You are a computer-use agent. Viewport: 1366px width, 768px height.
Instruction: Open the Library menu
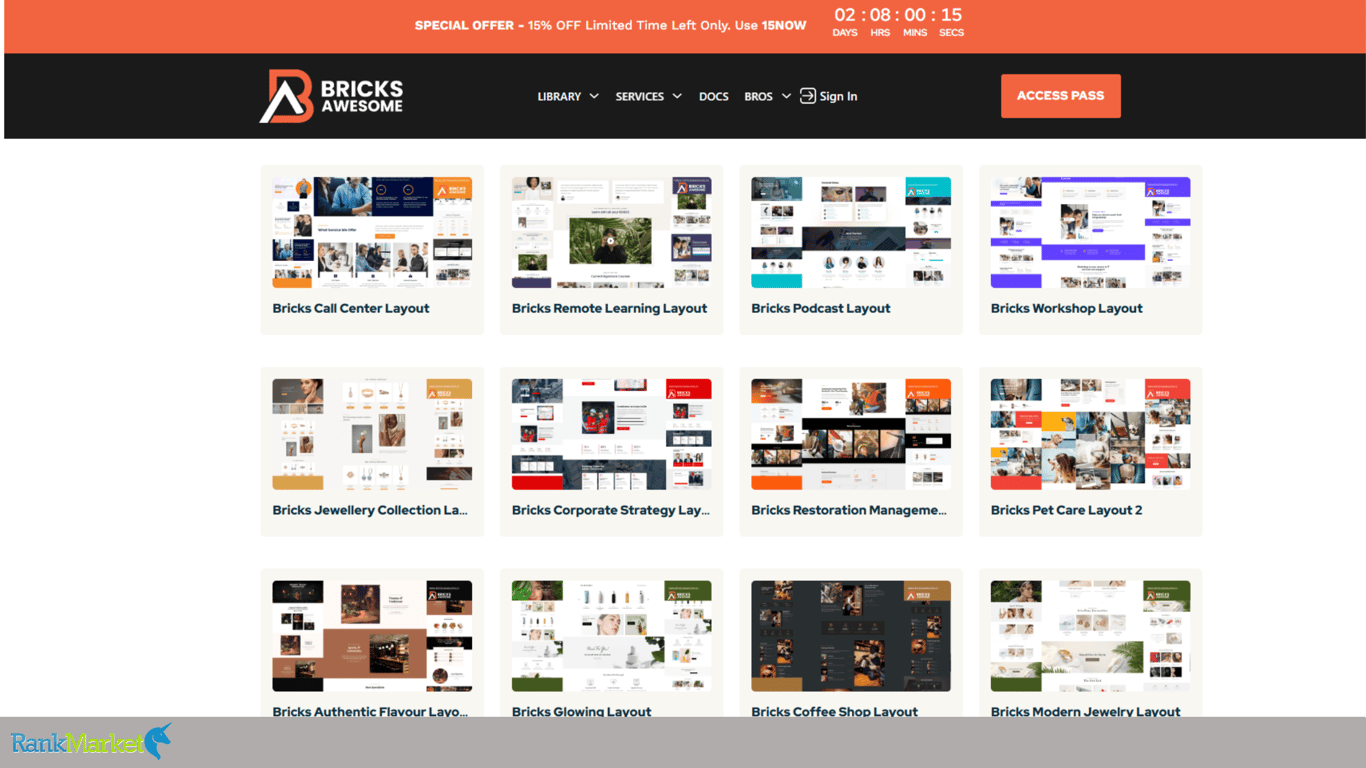(559, 97)
